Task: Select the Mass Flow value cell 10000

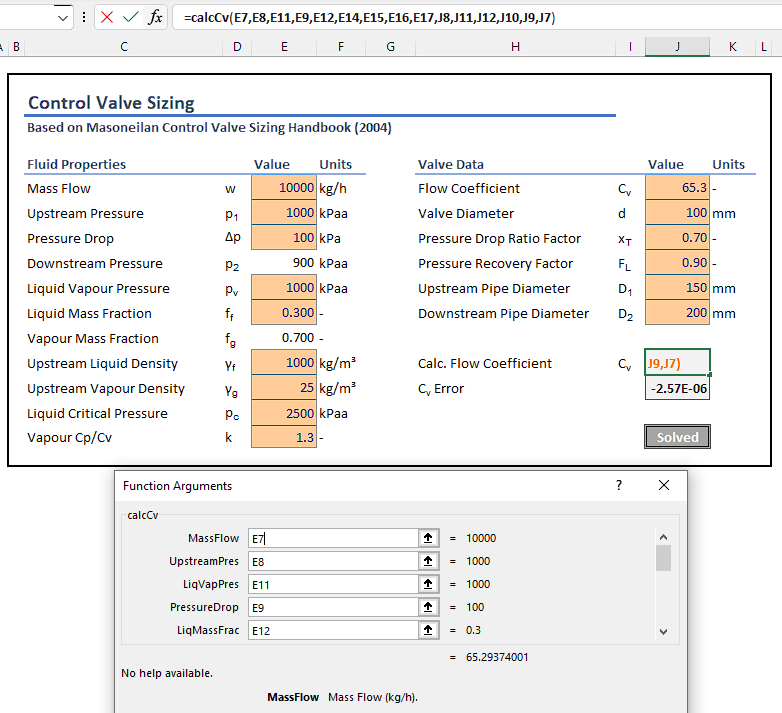Action: [284, 188]
